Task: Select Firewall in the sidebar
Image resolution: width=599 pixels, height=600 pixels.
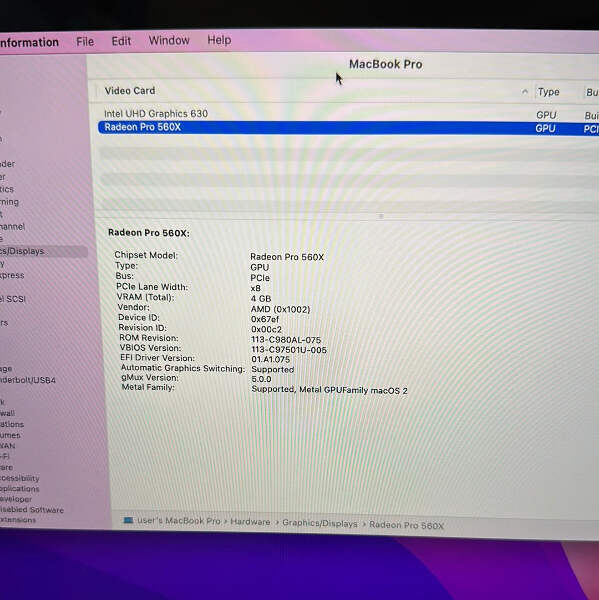Action: (7, 413)
